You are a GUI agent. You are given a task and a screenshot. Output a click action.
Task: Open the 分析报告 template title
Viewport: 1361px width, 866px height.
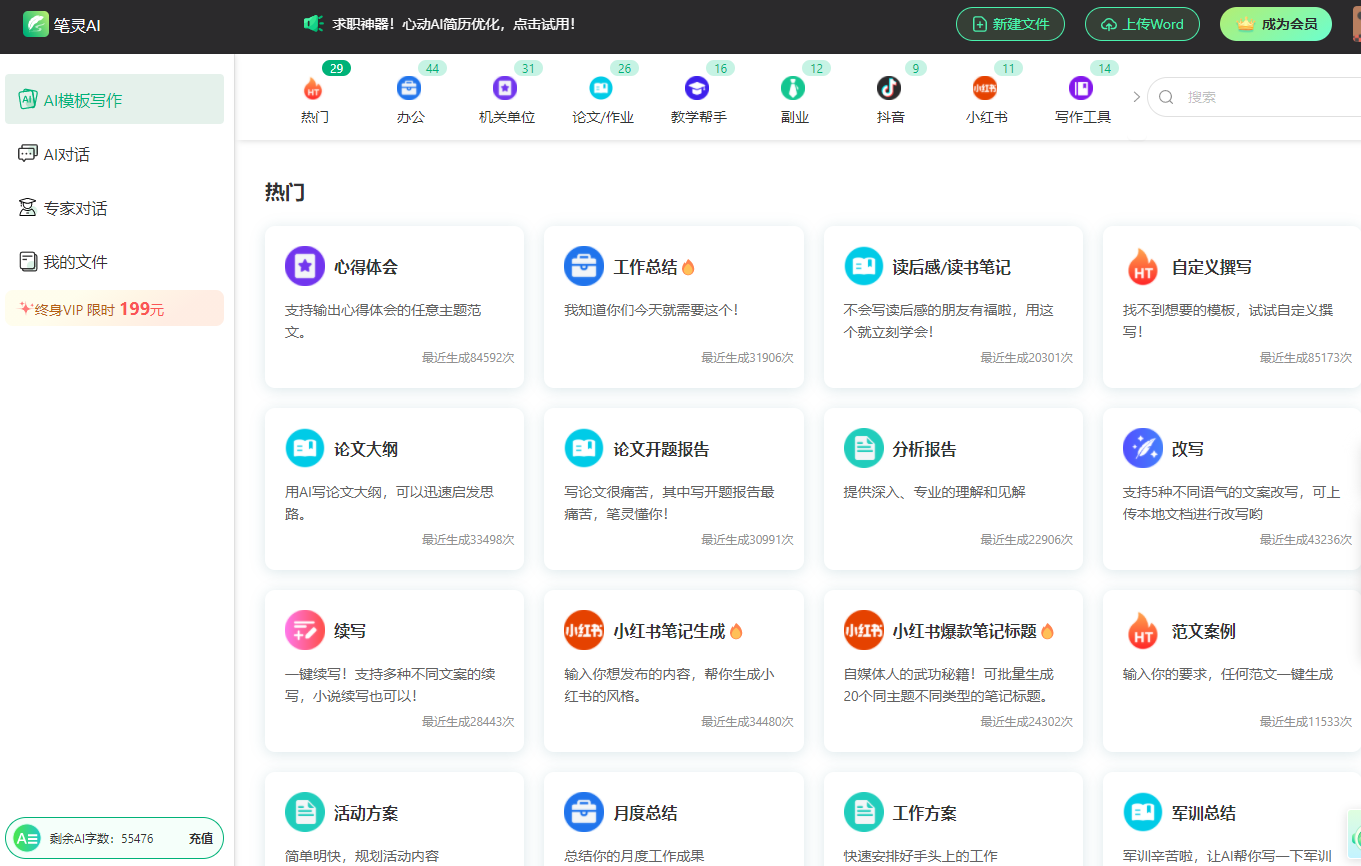(x=924, y=449)
